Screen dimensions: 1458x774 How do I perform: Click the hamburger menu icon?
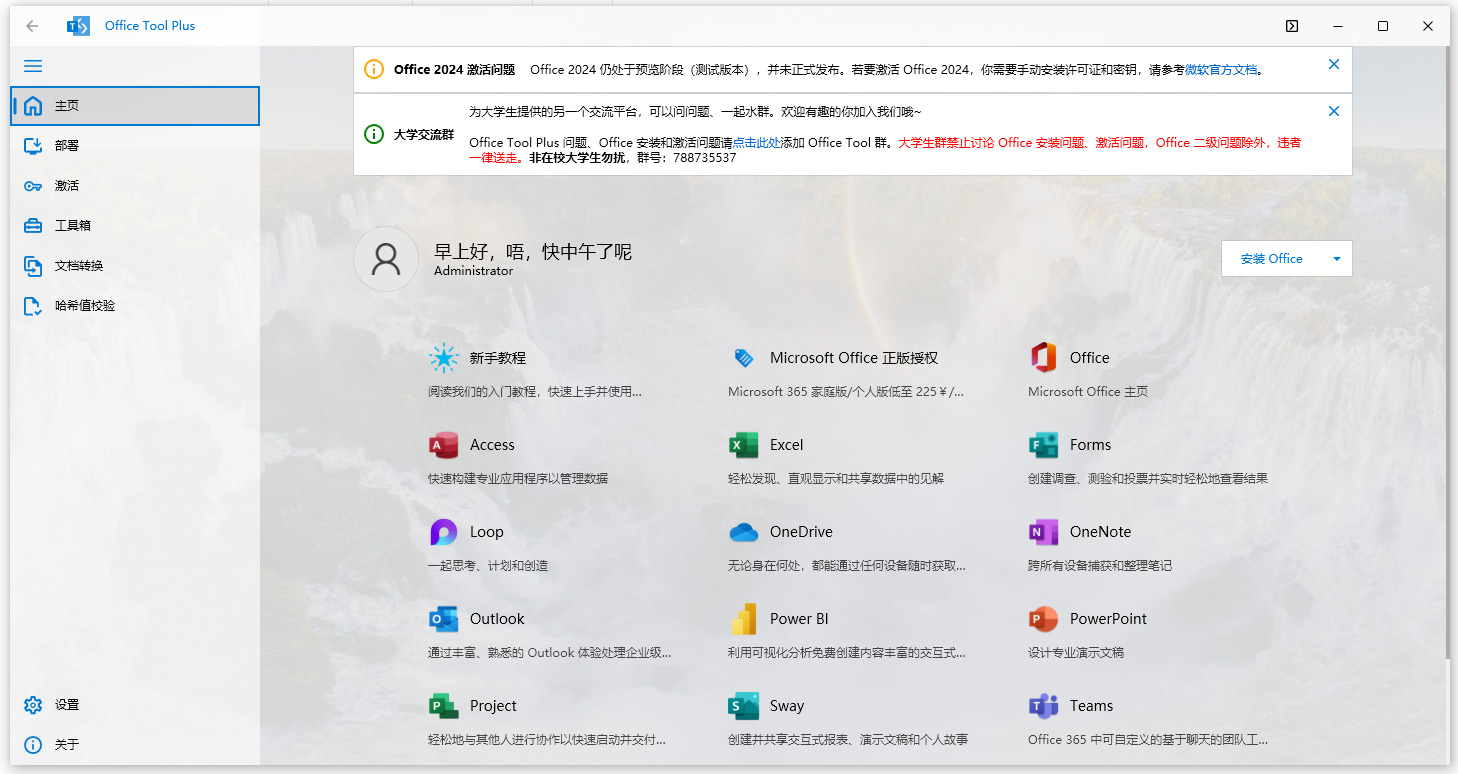pos(32,66)
